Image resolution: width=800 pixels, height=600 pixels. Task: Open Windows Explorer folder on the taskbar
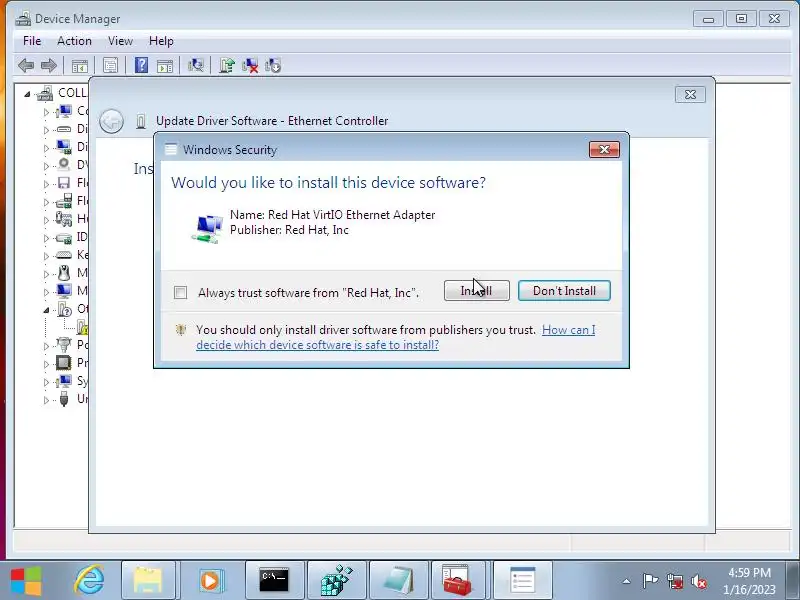coord(148,581)
